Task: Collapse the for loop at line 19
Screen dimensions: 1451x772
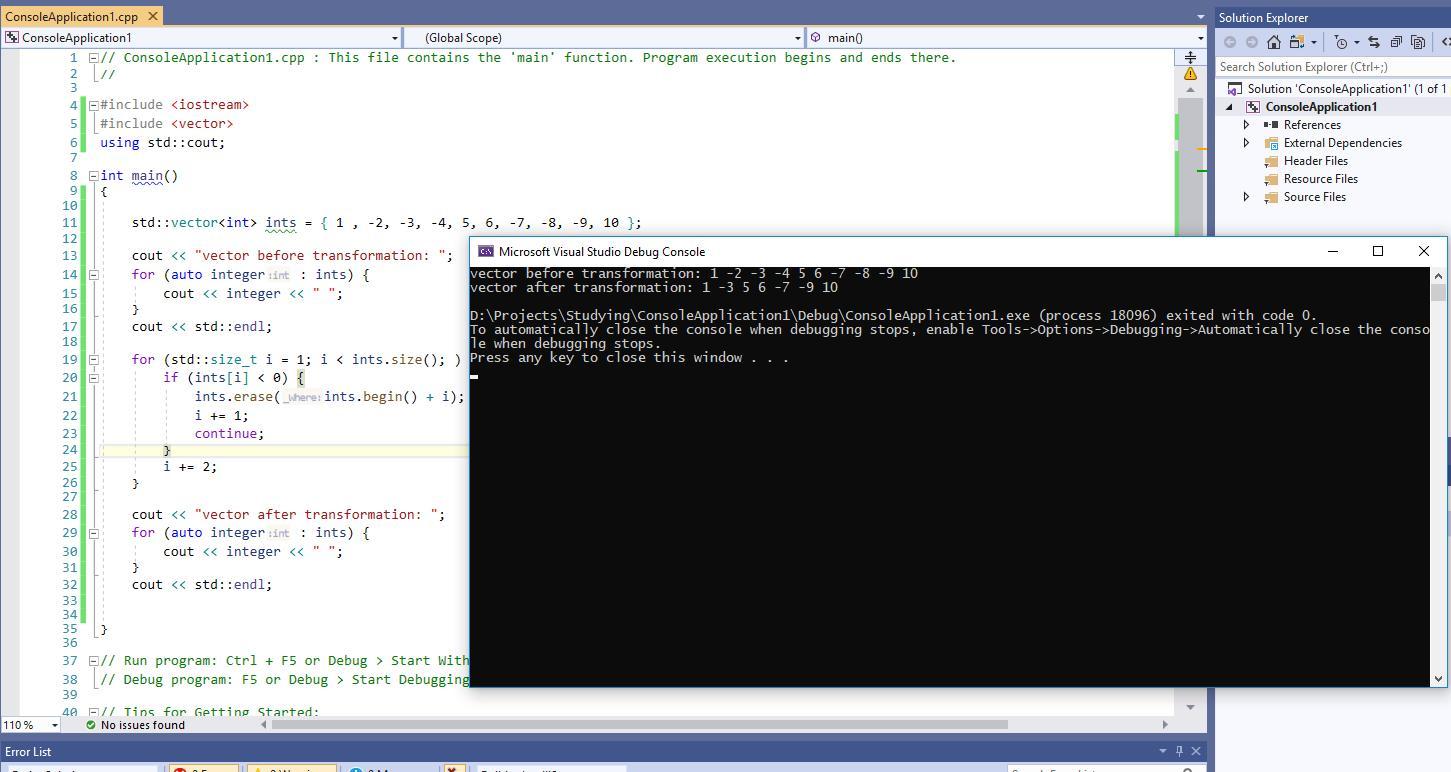Action: [x=93, y=360]
